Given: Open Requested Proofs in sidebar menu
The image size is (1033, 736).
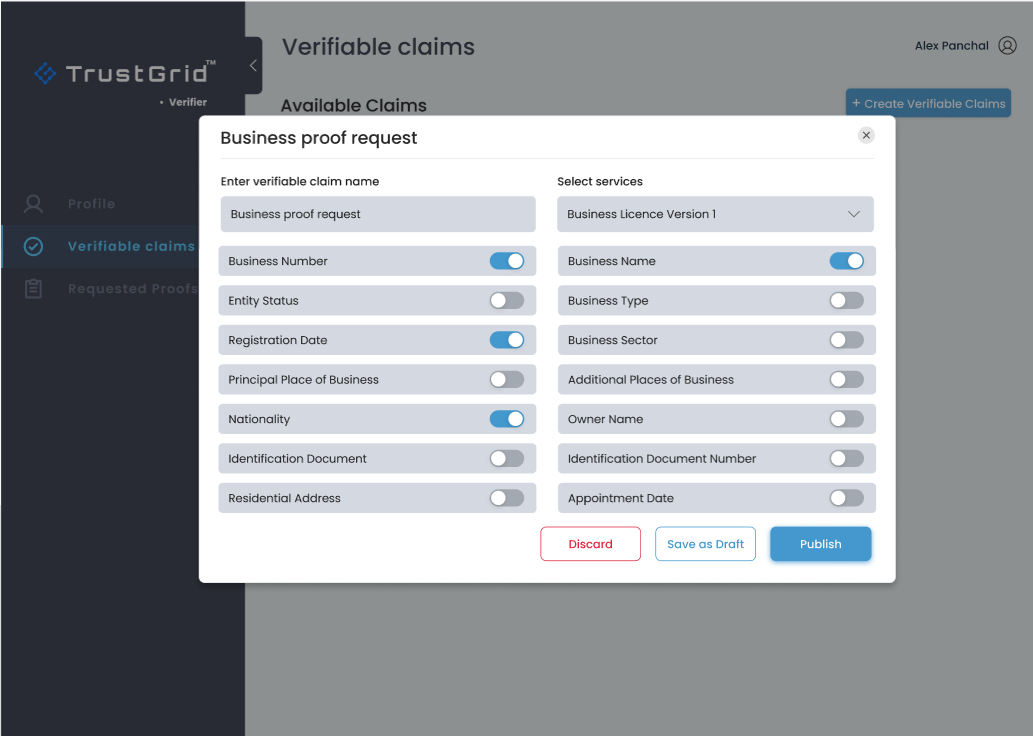Looking at the screenshot, I should coord(132,289).
